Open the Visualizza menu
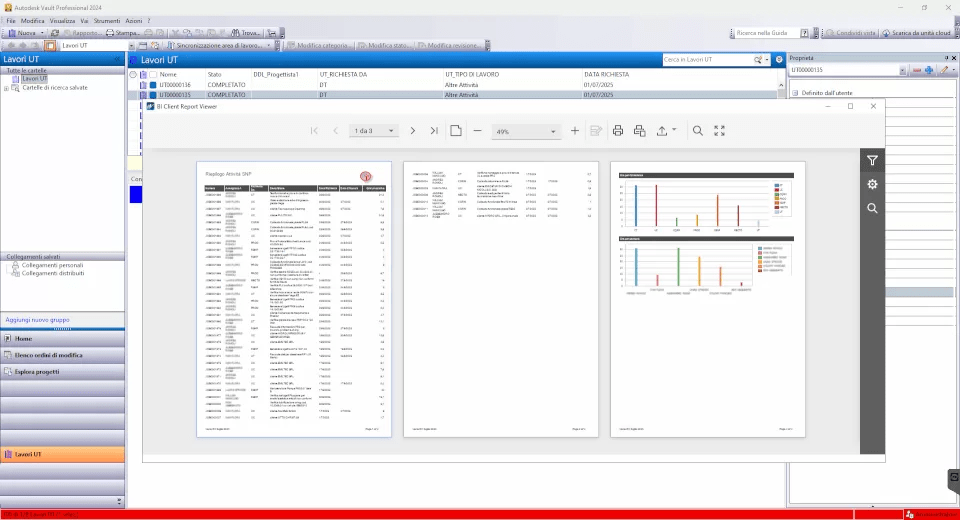The height and width of the screenshot is (520, 960). point(62,21)
